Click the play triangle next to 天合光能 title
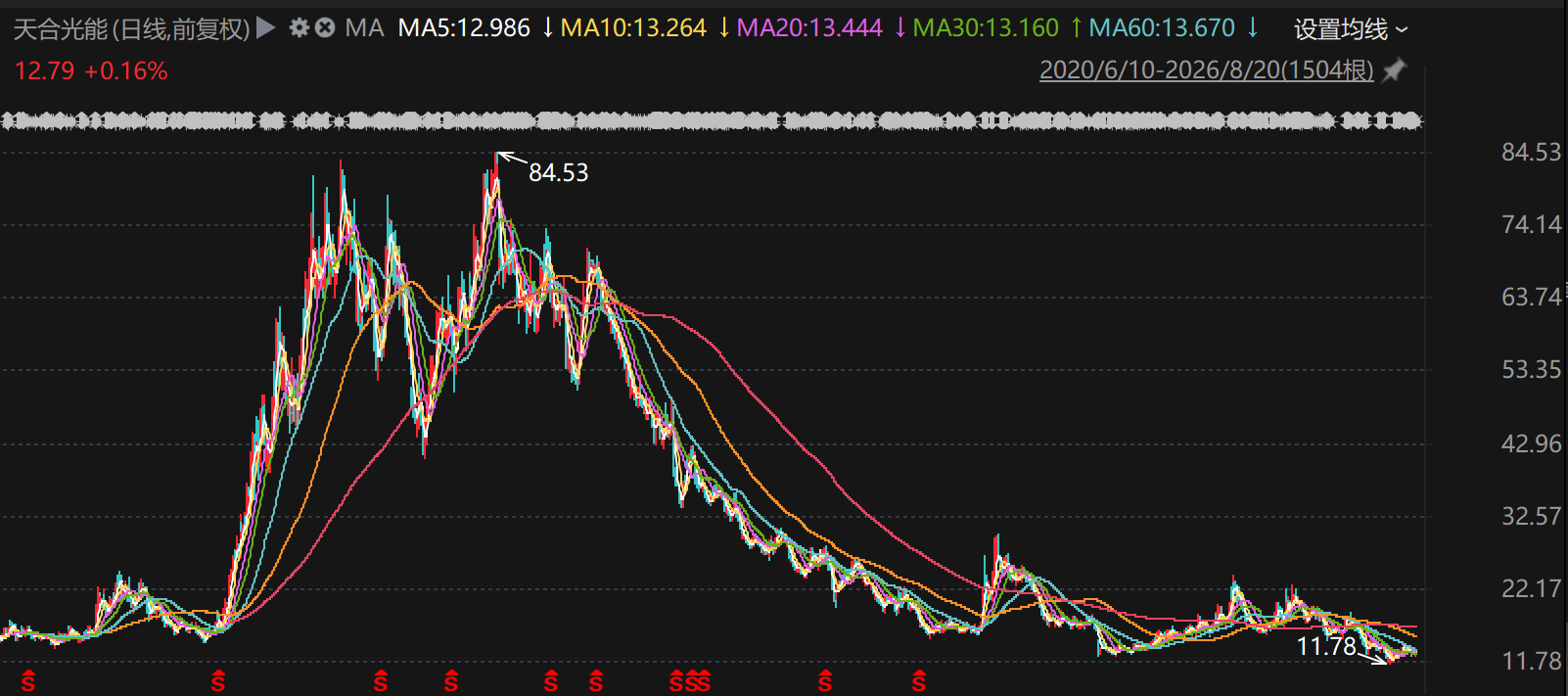1568x696 pixels. [266, 28]
